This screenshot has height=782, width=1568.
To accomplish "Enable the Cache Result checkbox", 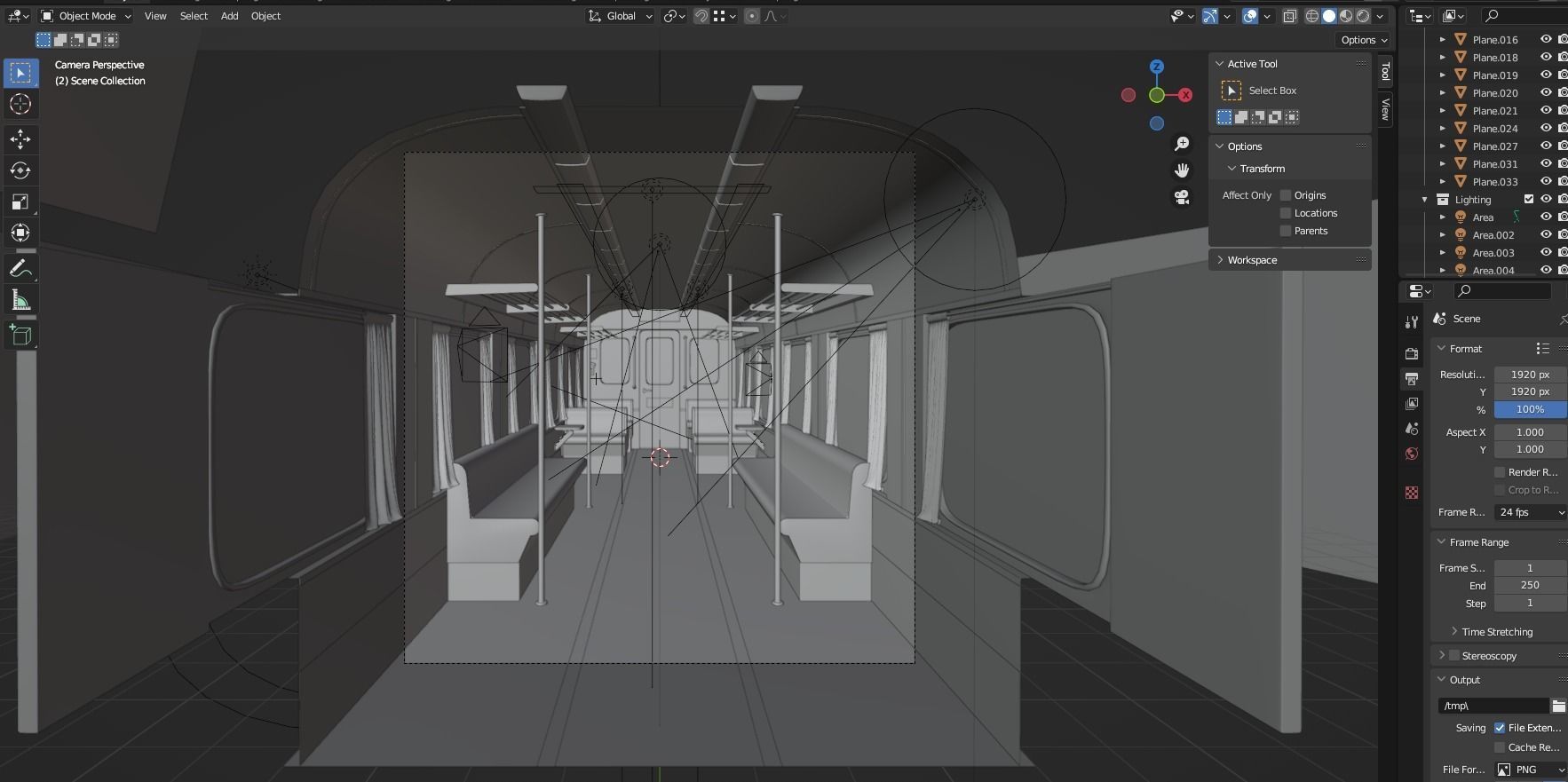I will 1500,747.
